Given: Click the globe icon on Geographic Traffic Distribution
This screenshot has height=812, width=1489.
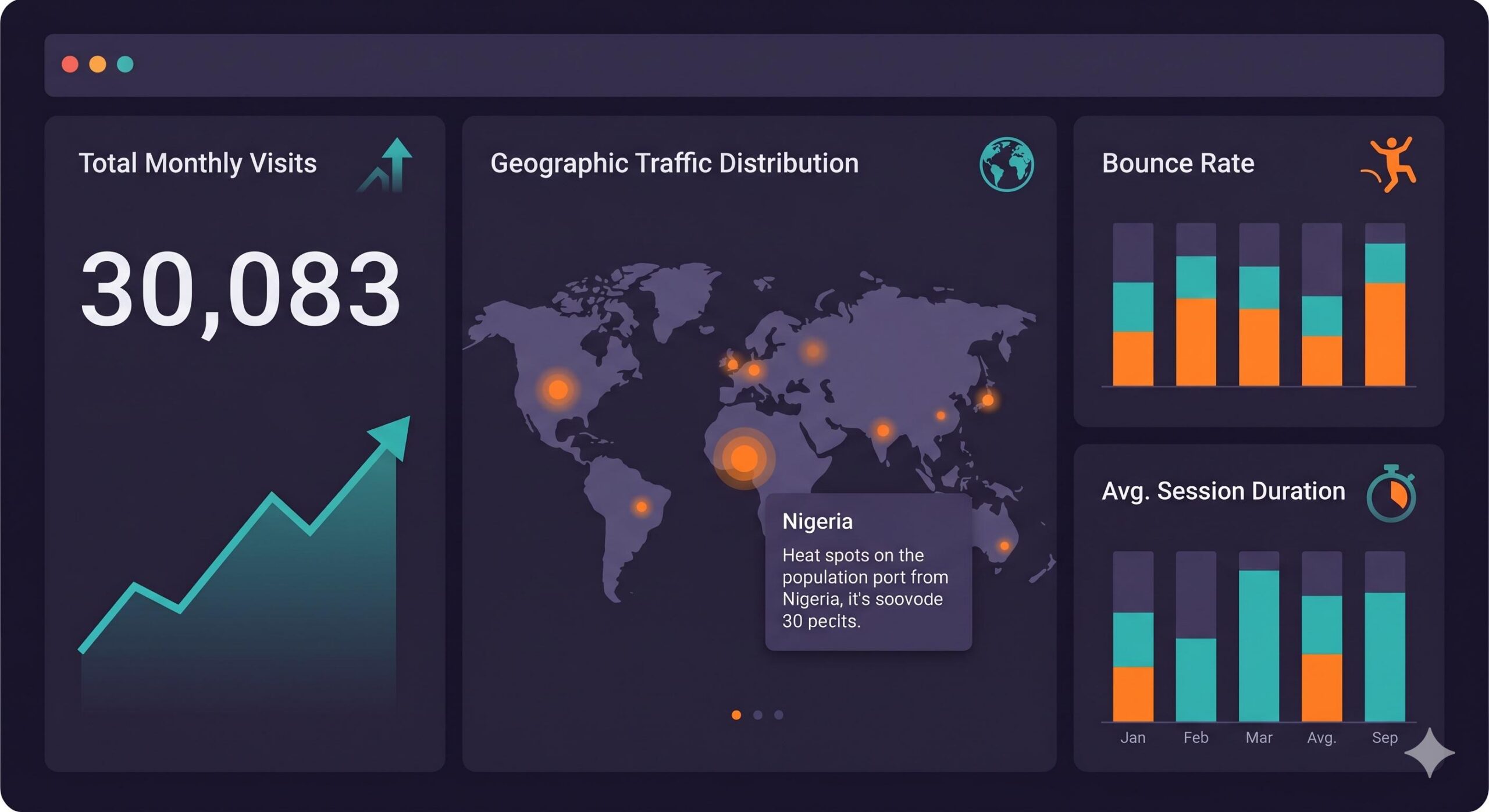Looking at the screenshot, I should pos(1006,165).
